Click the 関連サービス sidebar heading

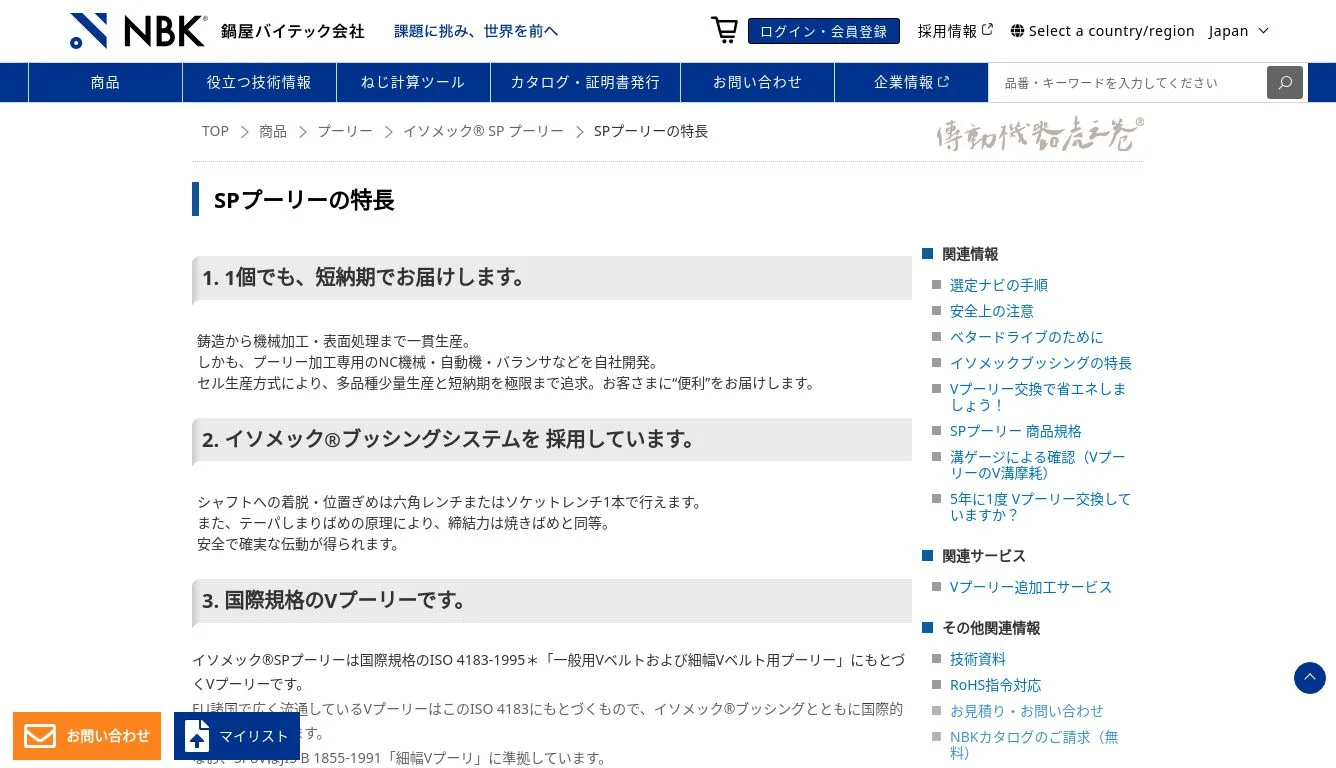point(984,556)
